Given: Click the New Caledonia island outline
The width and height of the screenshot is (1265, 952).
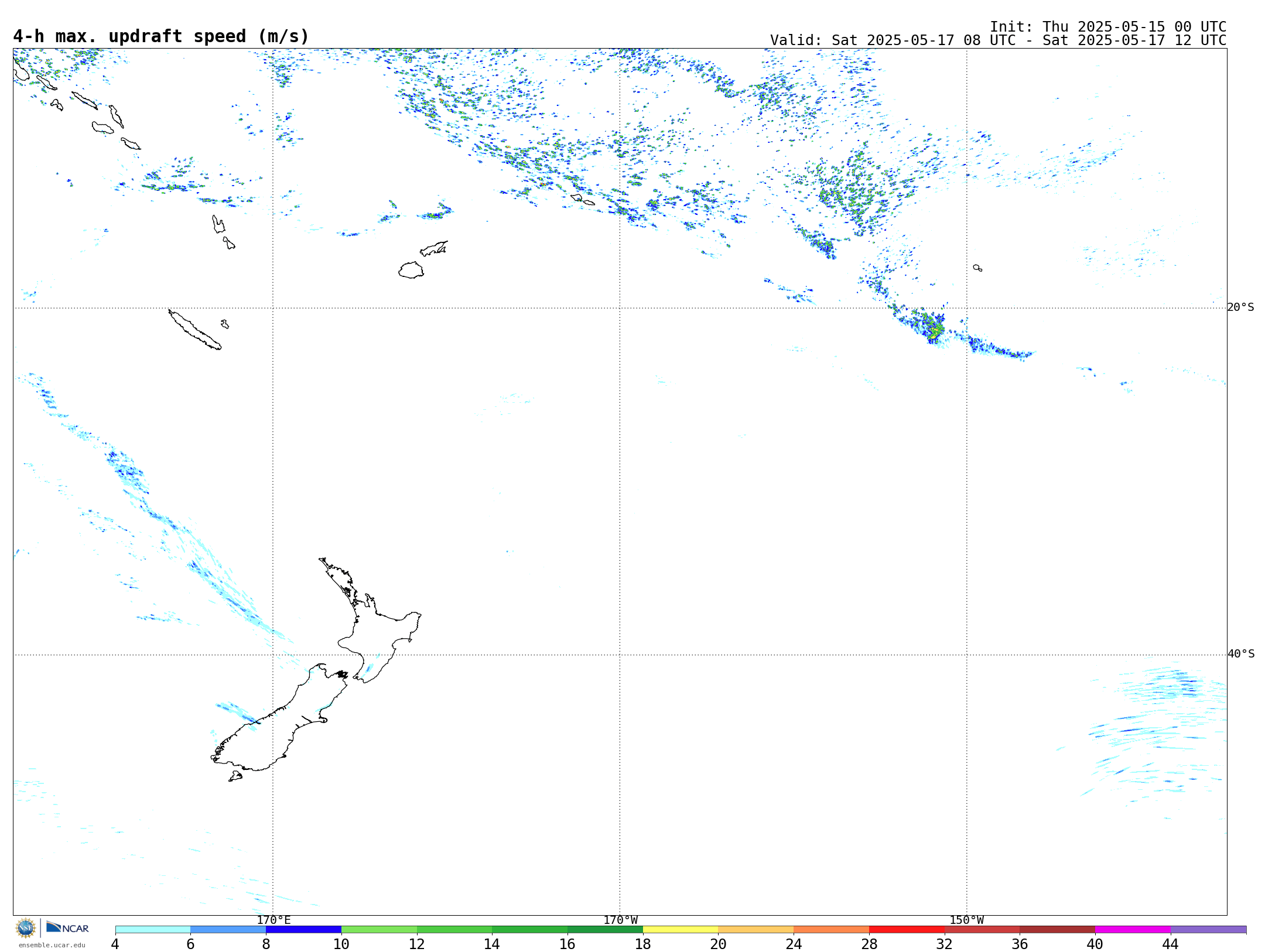Looking at the screenshot, I should [194, 330].
